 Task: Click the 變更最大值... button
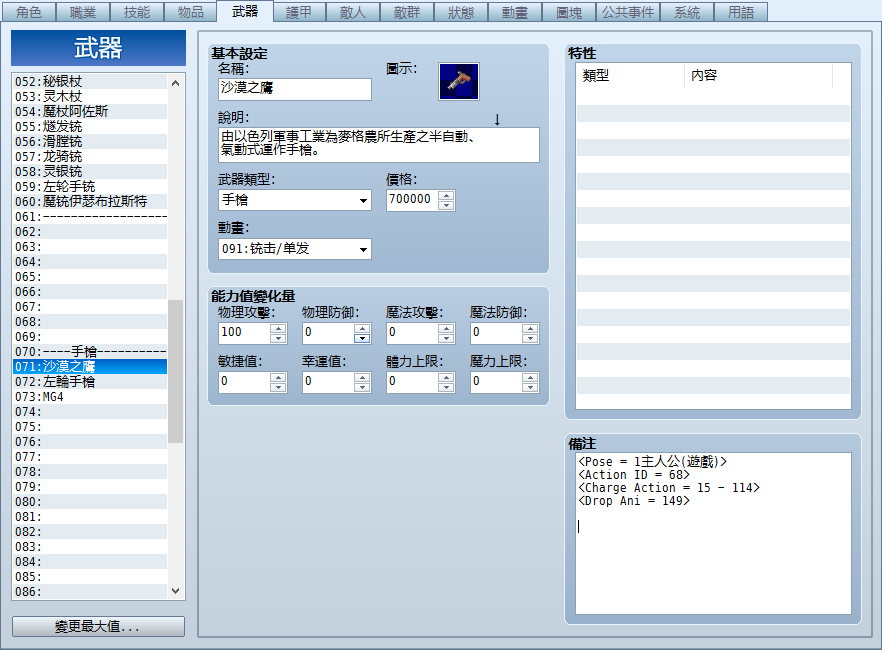(98, 626)
